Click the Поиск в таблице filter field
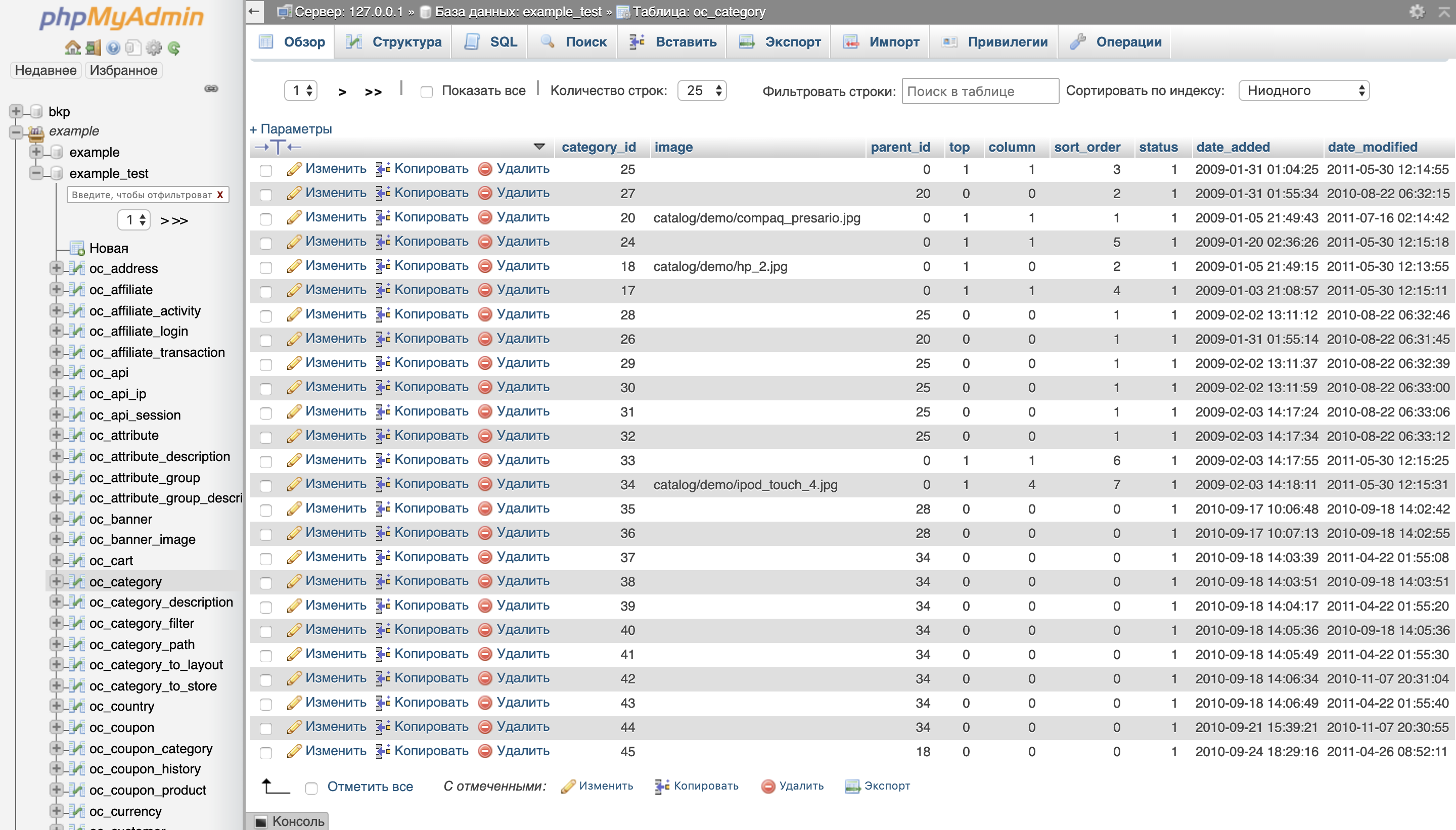This screenshot has width=1456, height=830. 980,91
